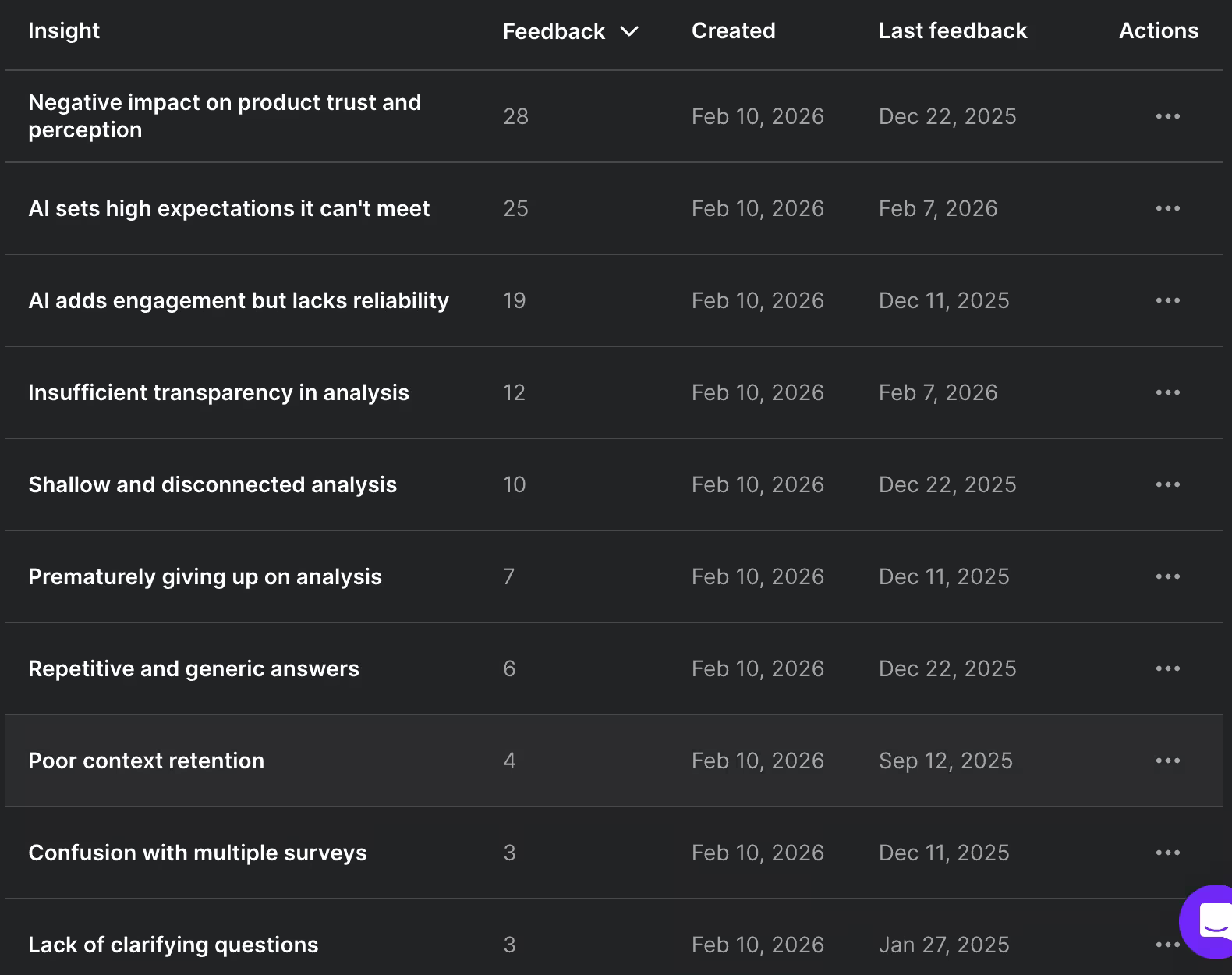Image resolution: width=1232 pixels, height=975 pixels.
Task: Open actions for Repetitive and generic answers
Action: pyautogui.click(x=1167, y=668)
